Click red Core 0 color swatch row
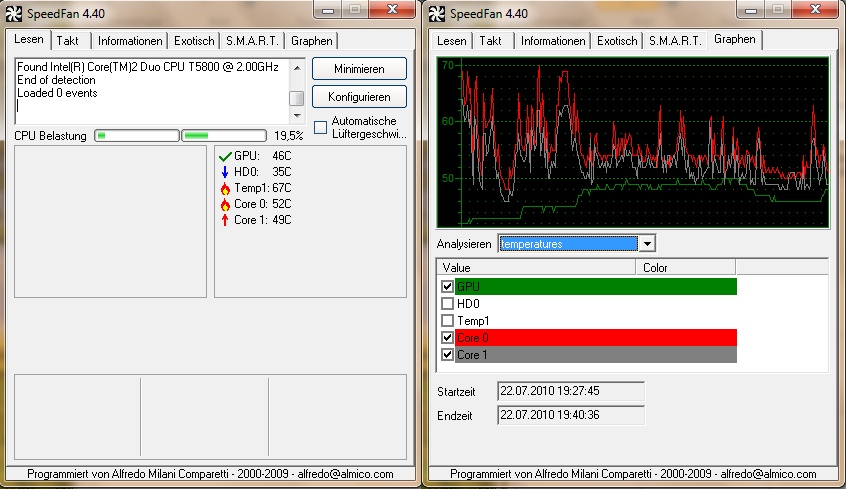This screenshot has width=846, height=489. tap(596, 338)
